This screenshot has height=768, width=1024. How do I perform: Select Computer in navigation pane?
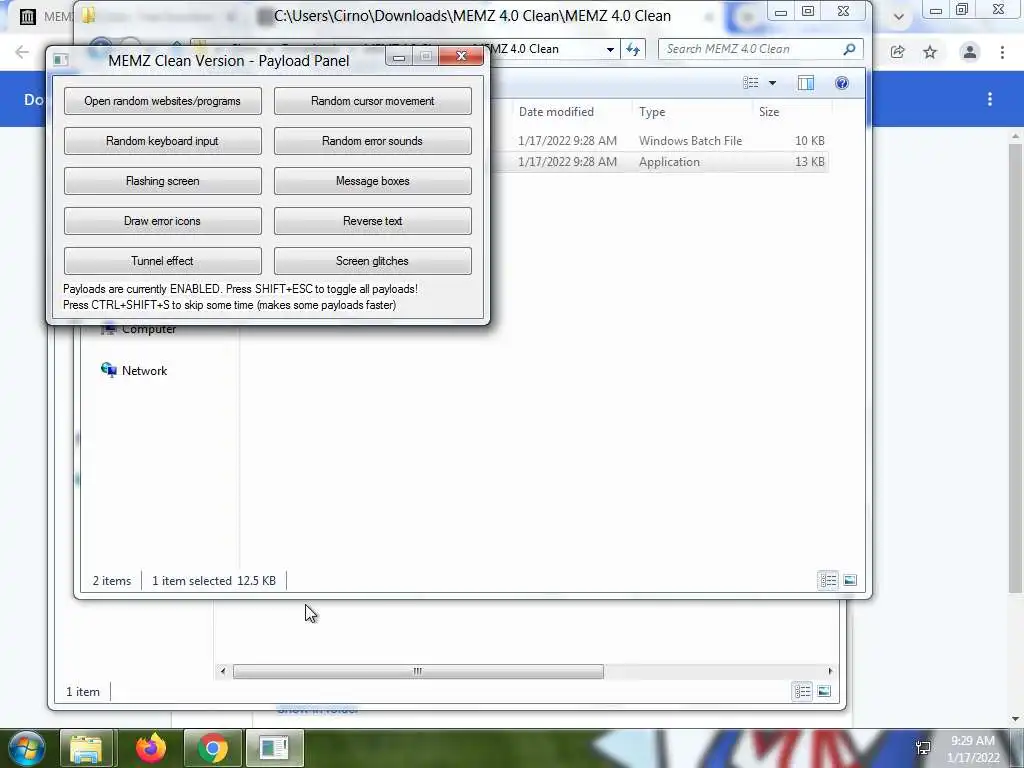coord(138,329)
